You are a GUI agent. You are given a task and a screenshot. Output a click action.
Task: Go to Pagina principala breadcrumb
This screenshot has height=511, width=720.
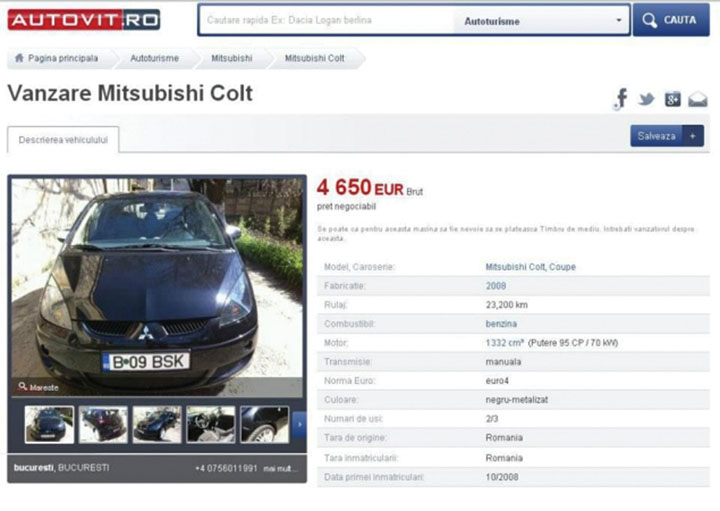click(63, 58)
